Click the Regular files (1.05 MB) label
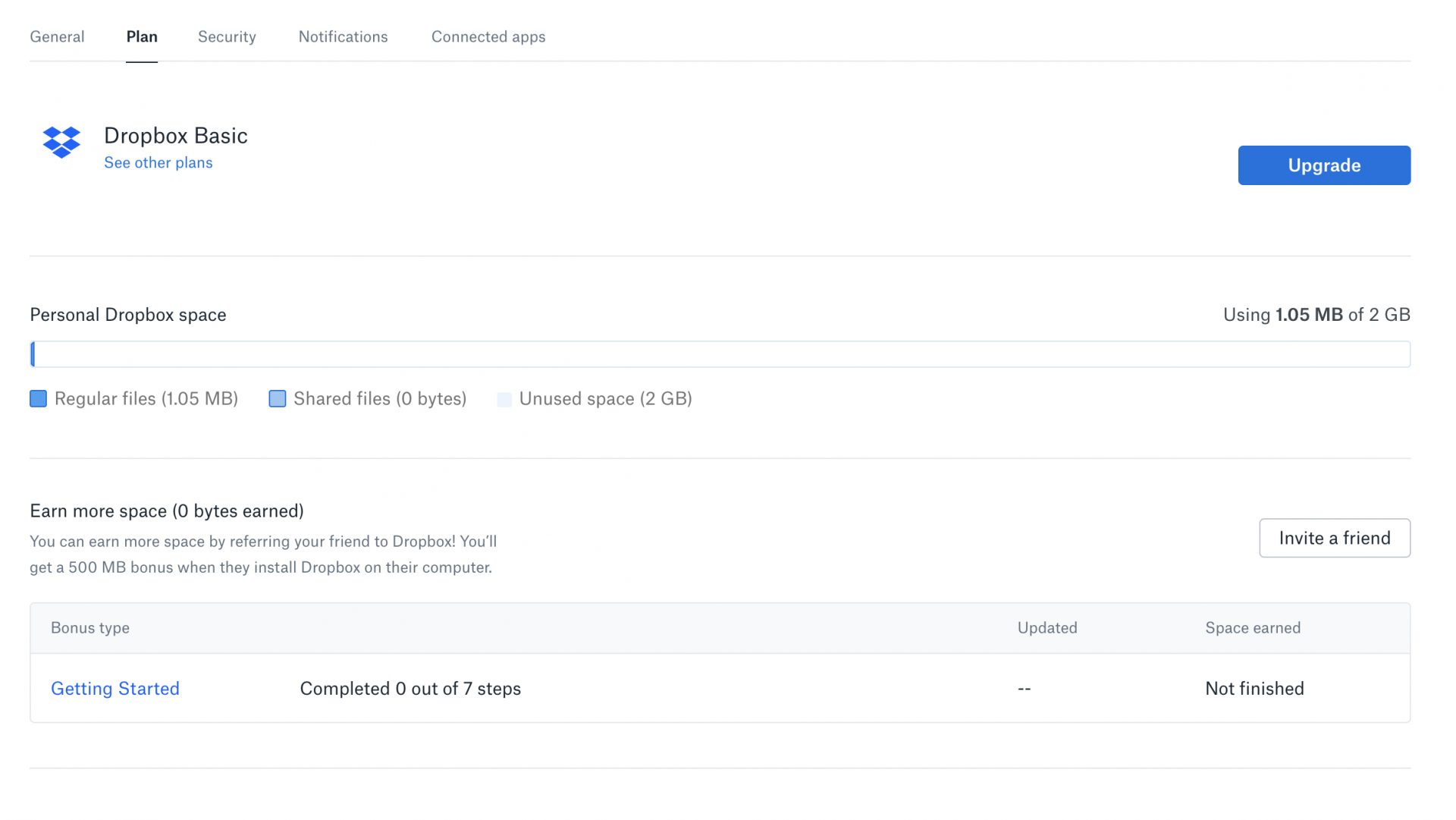This screenshot has height=820, width=1456. (146, 399)
